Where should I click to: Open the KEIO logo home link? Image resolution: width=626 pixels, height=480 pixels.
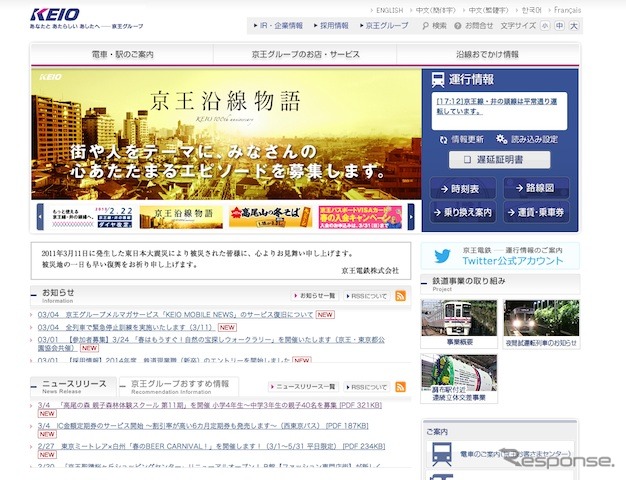click(55, 15)
